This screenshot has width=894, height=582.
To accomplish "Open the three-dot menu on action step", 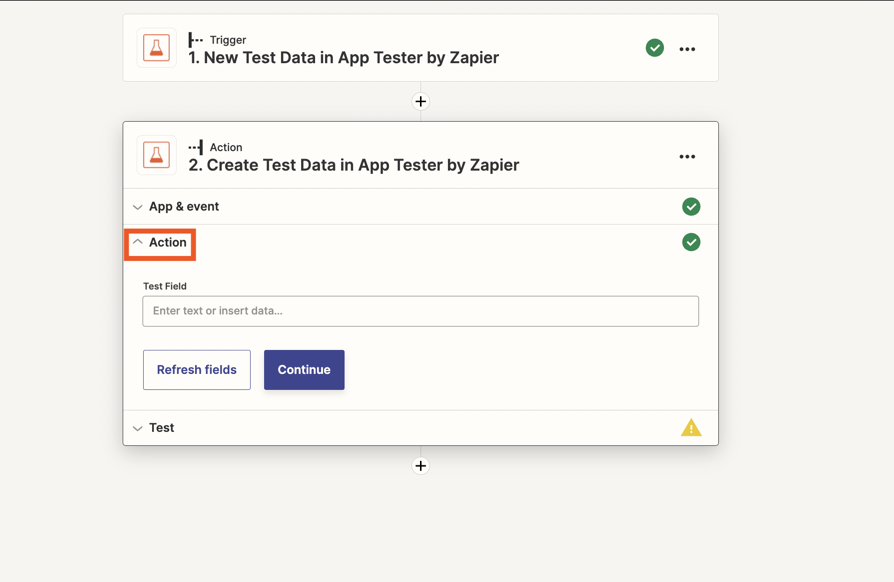I will click(x=687, y=157).
